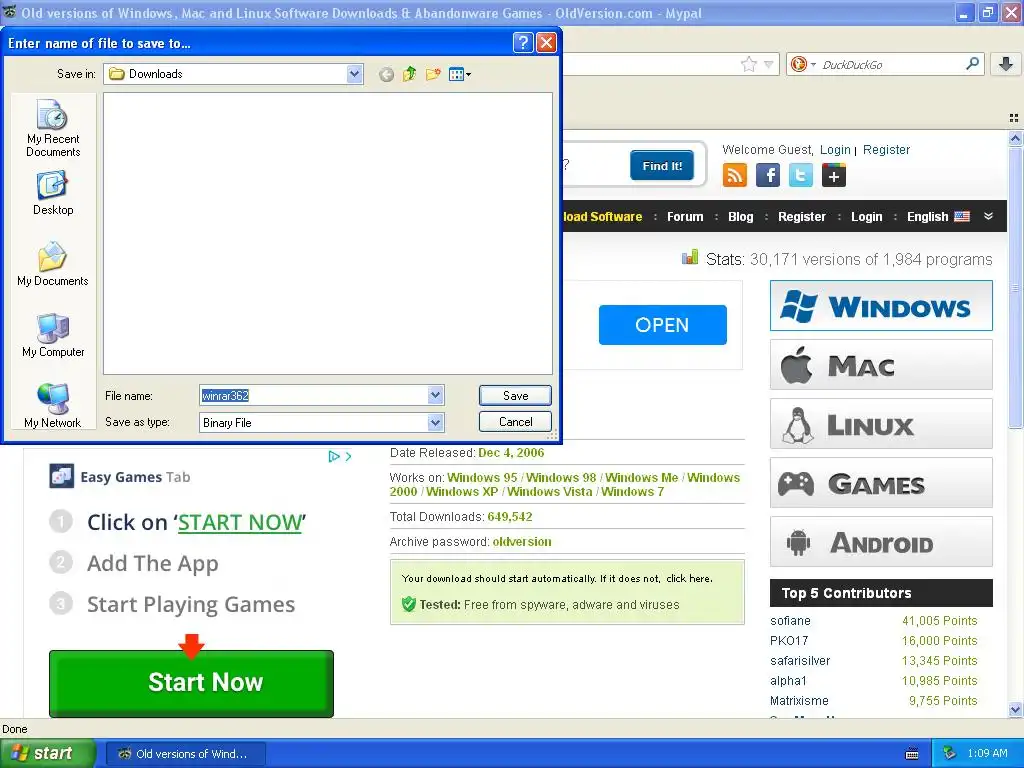Click the search magnifier icon
The height and width of the screenshot is (768, 1024).
(972, 64)
